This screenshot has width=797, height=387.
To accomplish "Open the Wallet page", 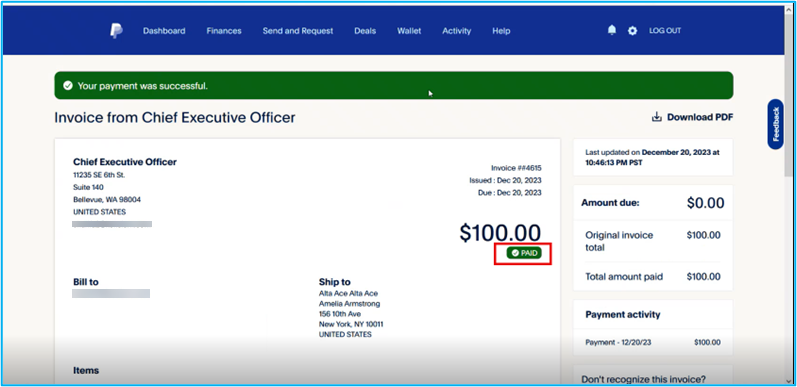I will (409, 31).
